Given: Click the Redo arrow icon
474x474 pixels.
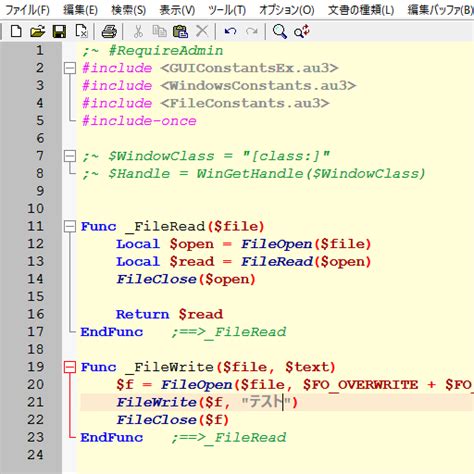Looking at the screenshot, I should pyautogui.click(x=252, y=31).
